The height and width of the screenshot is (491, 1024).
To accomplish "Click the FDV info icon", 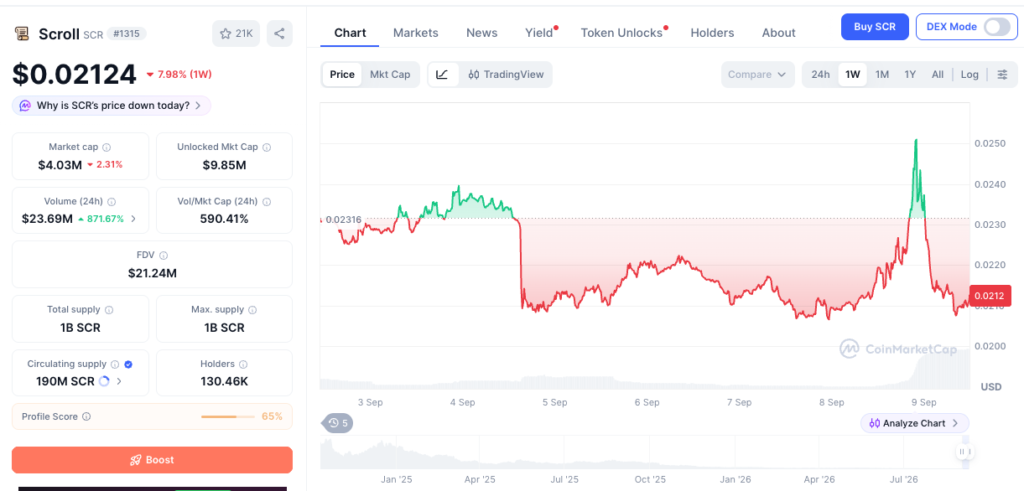I will tap(163, 256).
